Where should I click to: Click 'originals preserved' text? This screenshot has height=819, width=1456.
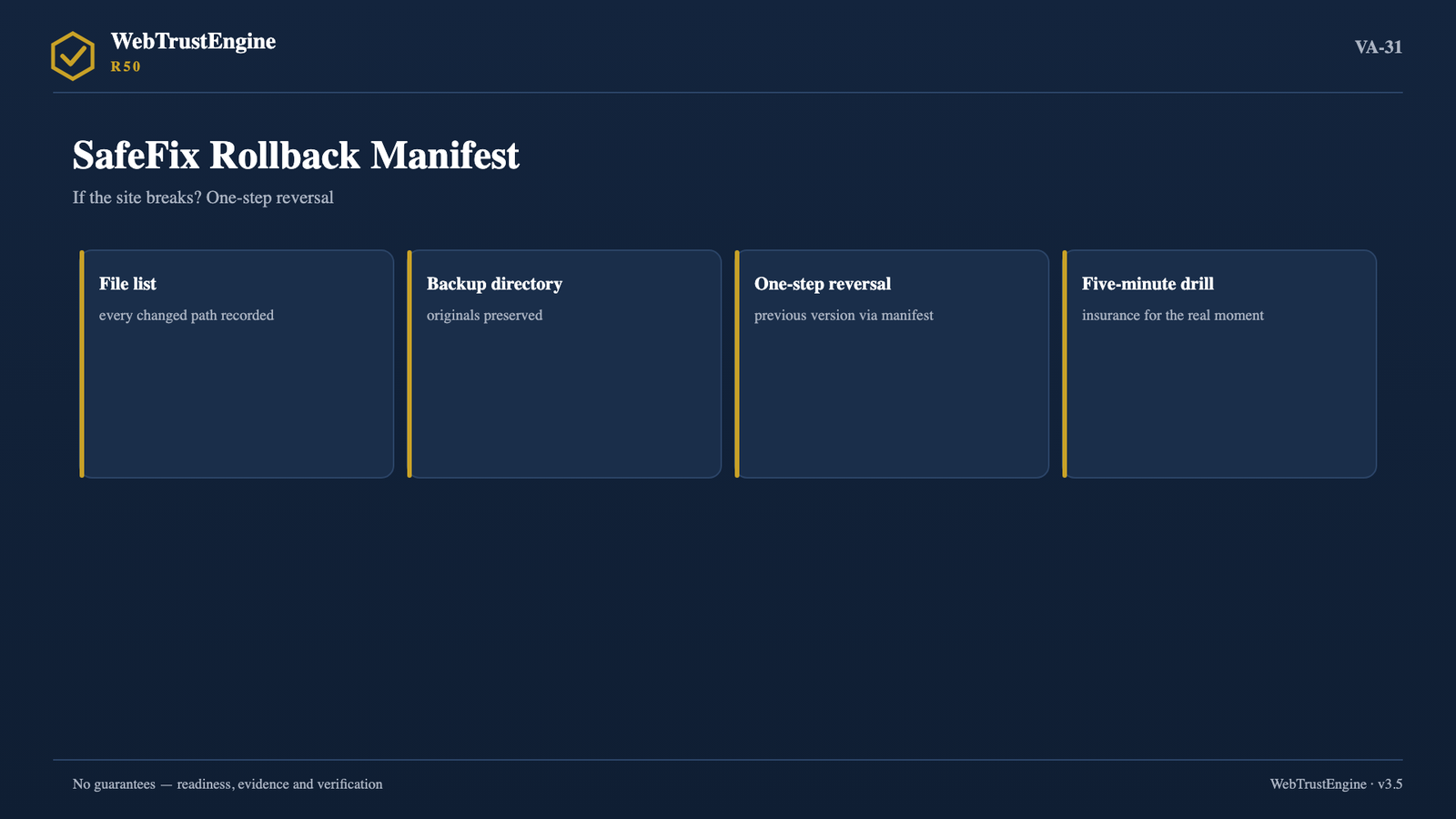484,315
